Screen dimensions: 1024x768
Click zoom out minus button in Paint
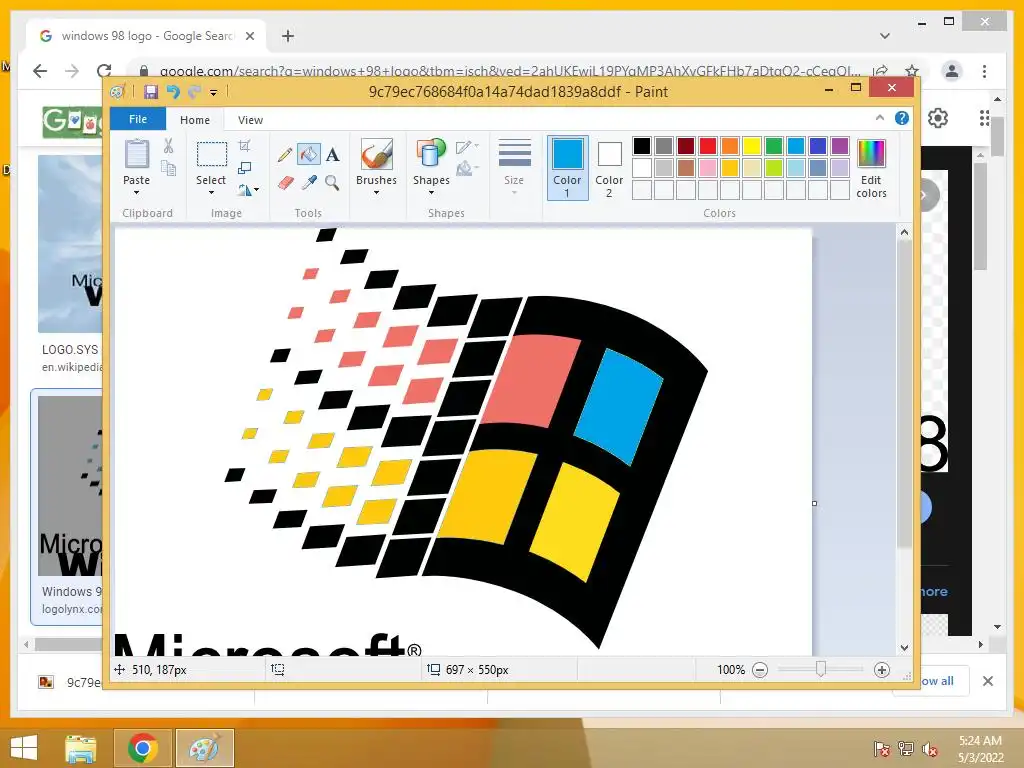click(x=760, y=669)
